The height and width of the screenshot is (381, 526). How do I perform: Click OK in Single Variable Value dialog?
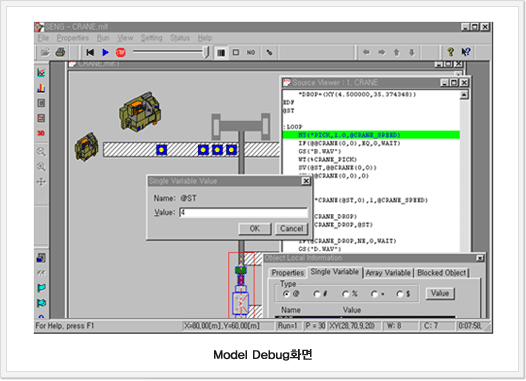(x=255, y=229)
